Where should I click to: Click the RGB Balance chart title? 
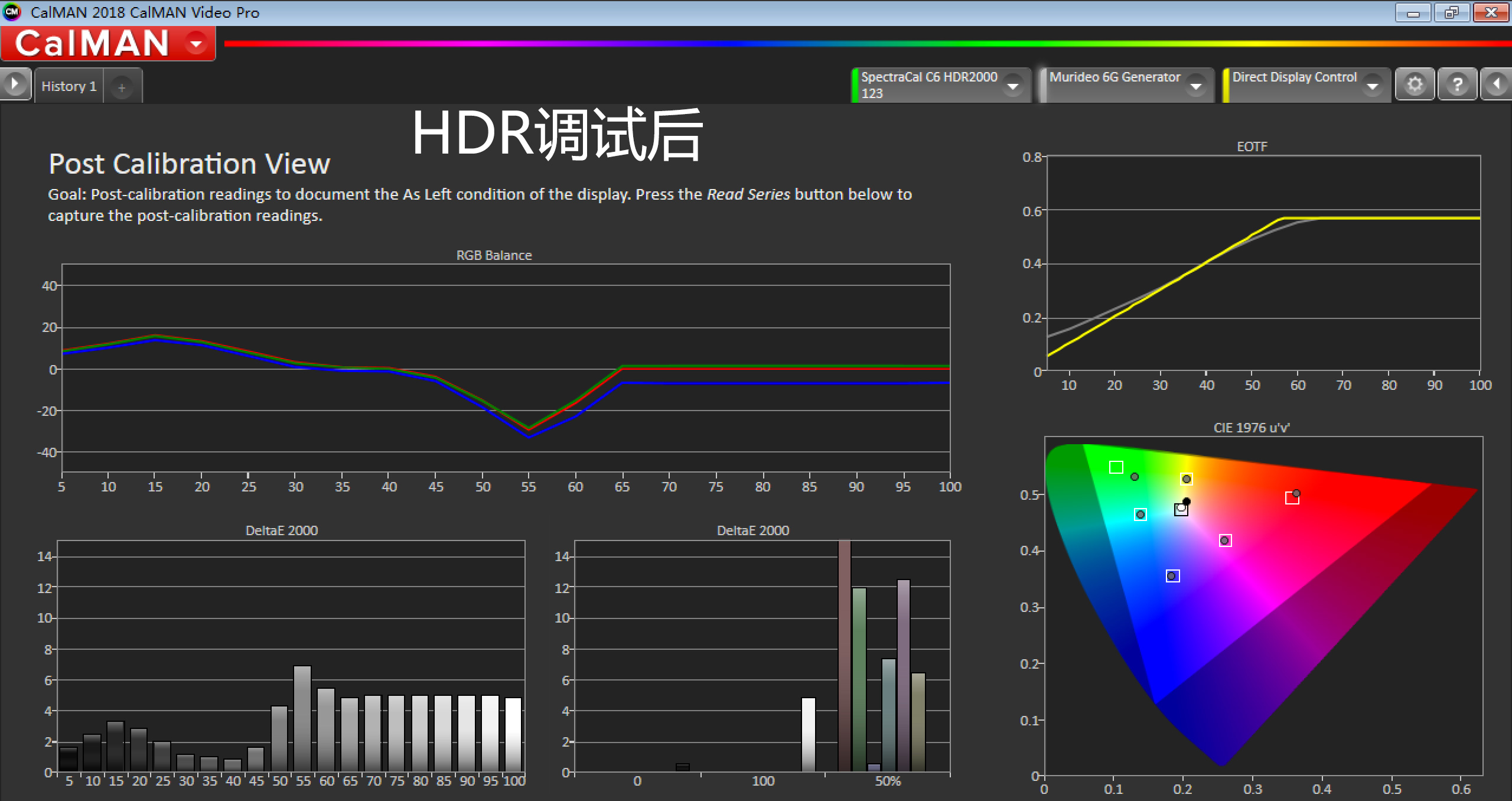pos(494,255)
